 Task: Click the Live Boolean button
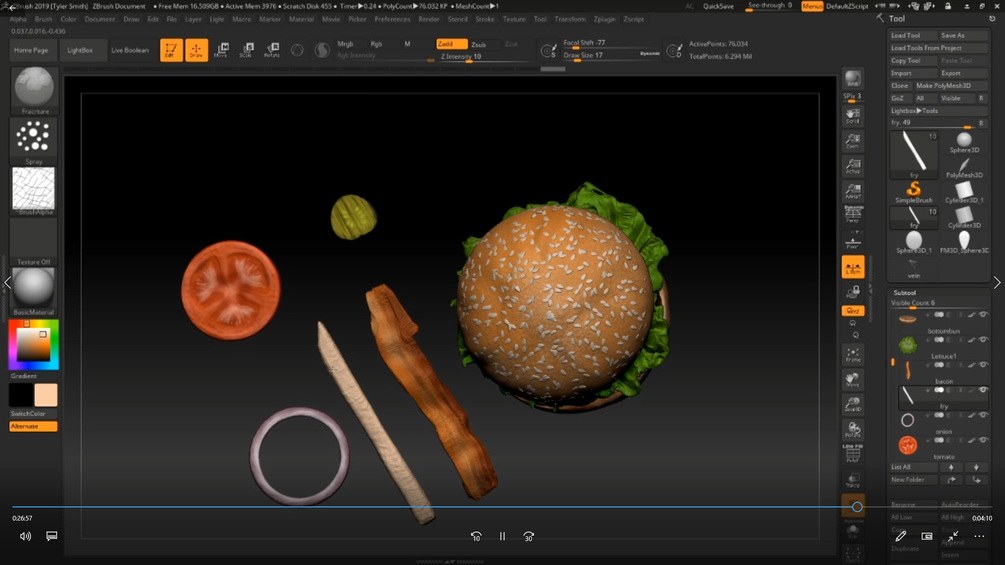[130, 50]
